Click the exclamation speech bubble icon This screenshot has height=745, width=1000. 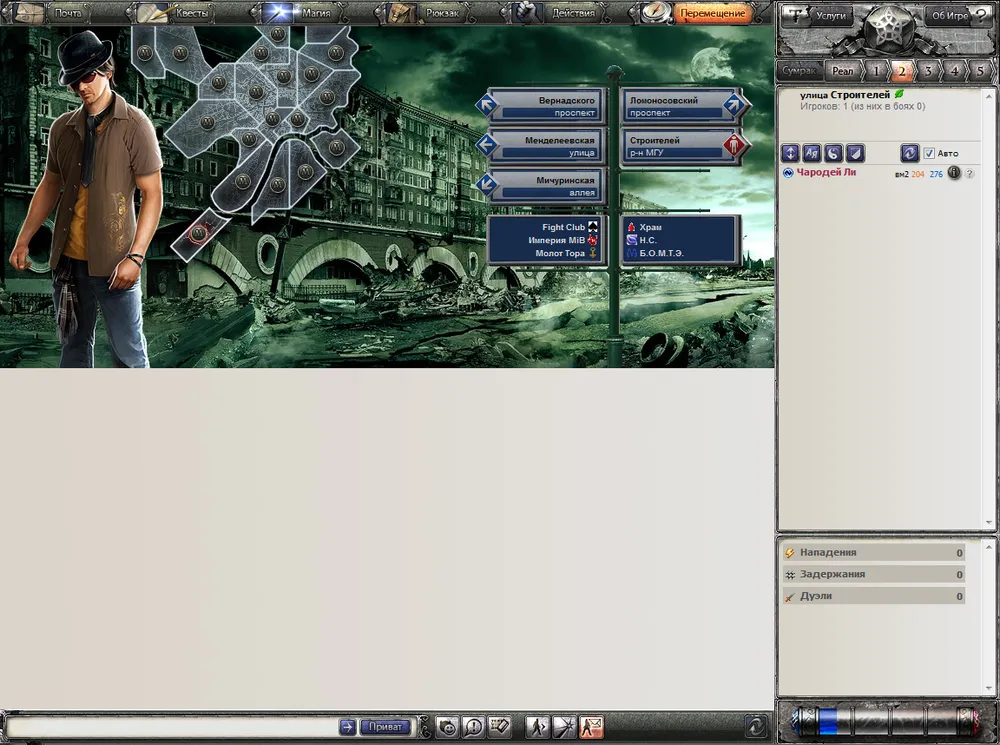coord(473,727)
